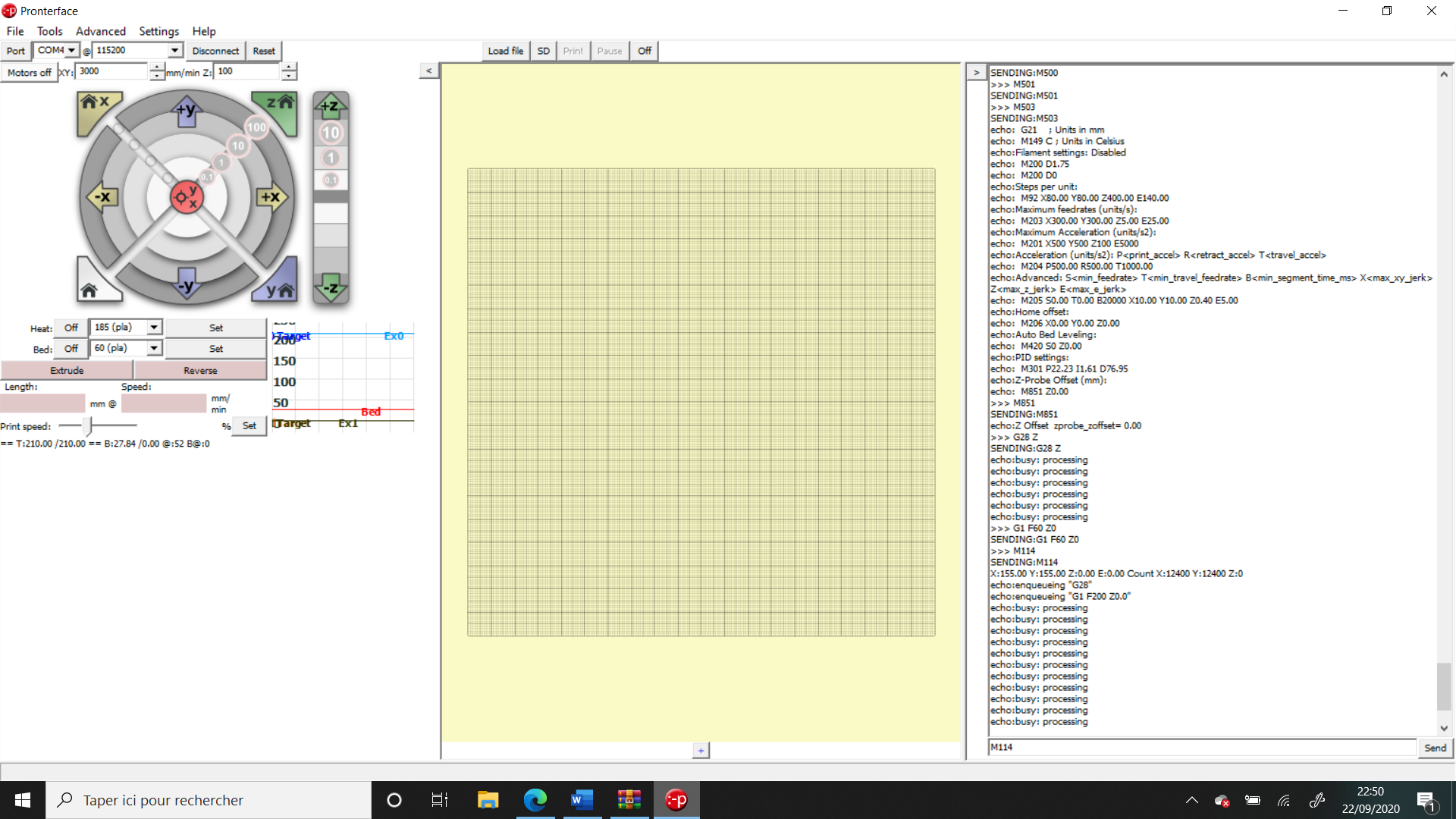Click the Extrude button
This screenshot has height=819, width=1456.
tap(67, 370)
